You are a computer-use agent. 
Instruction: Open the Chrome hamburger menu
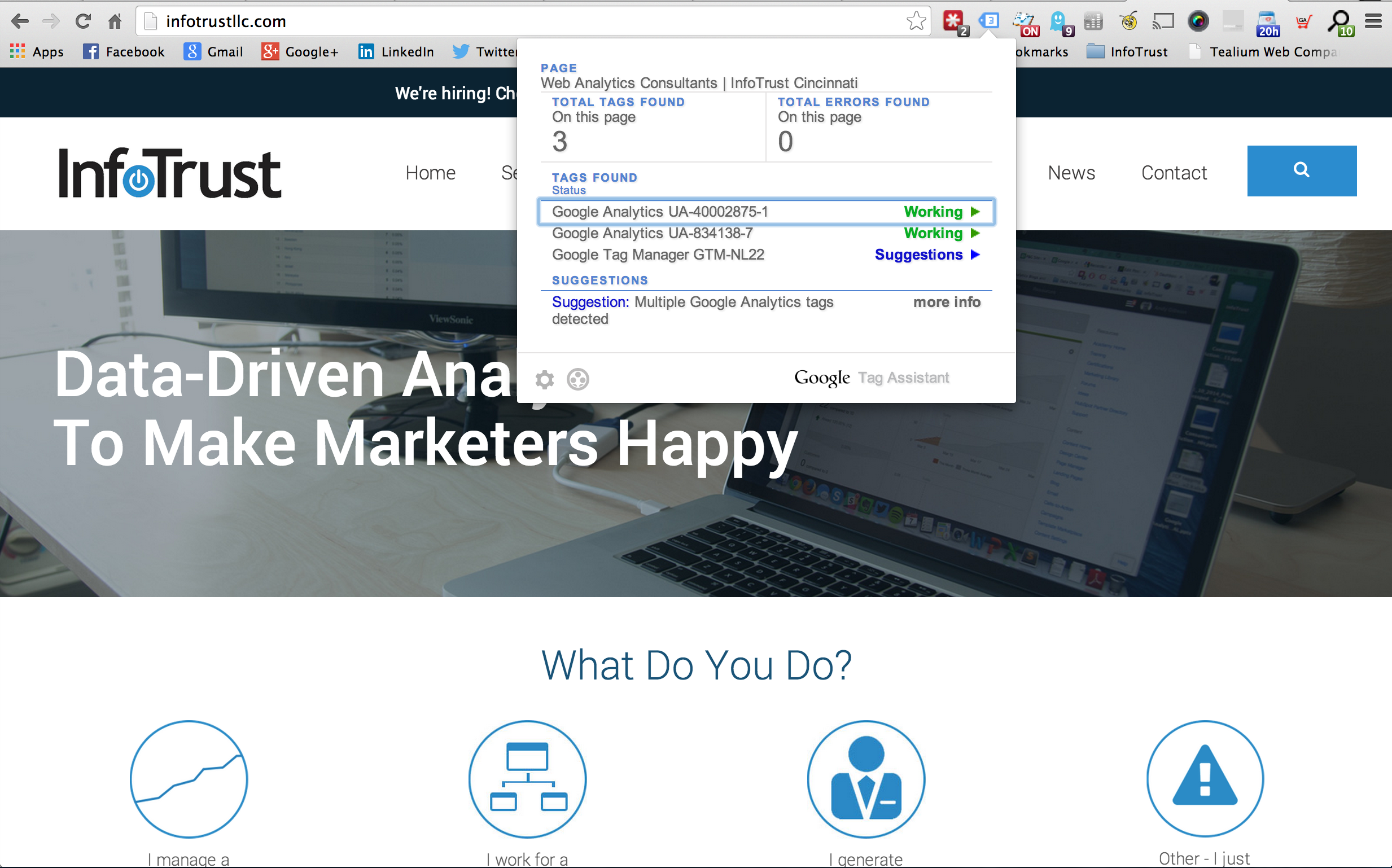1373,21
